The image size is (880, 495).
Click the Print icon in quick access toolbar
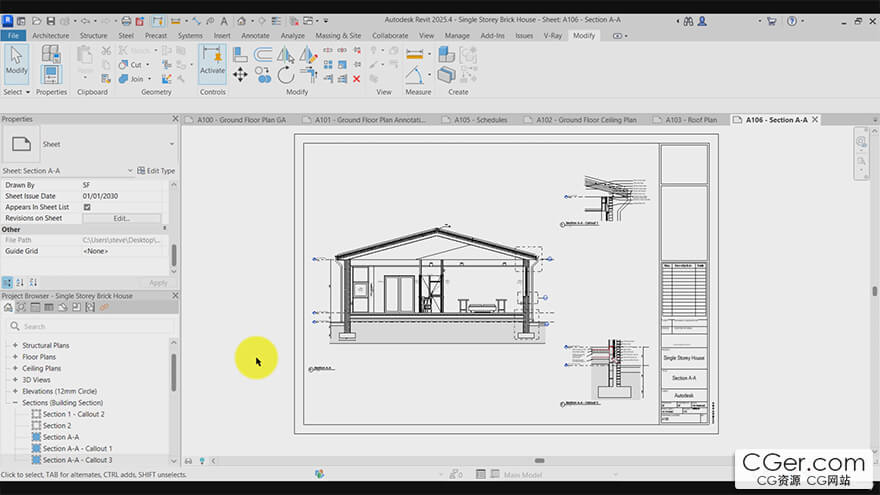(126, 20)
